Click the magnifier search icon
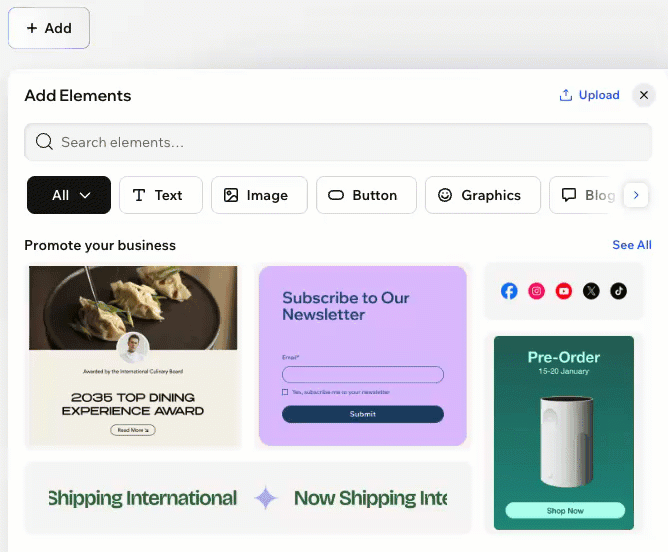Viewport: 668px width, 552px height. (44, 141)
